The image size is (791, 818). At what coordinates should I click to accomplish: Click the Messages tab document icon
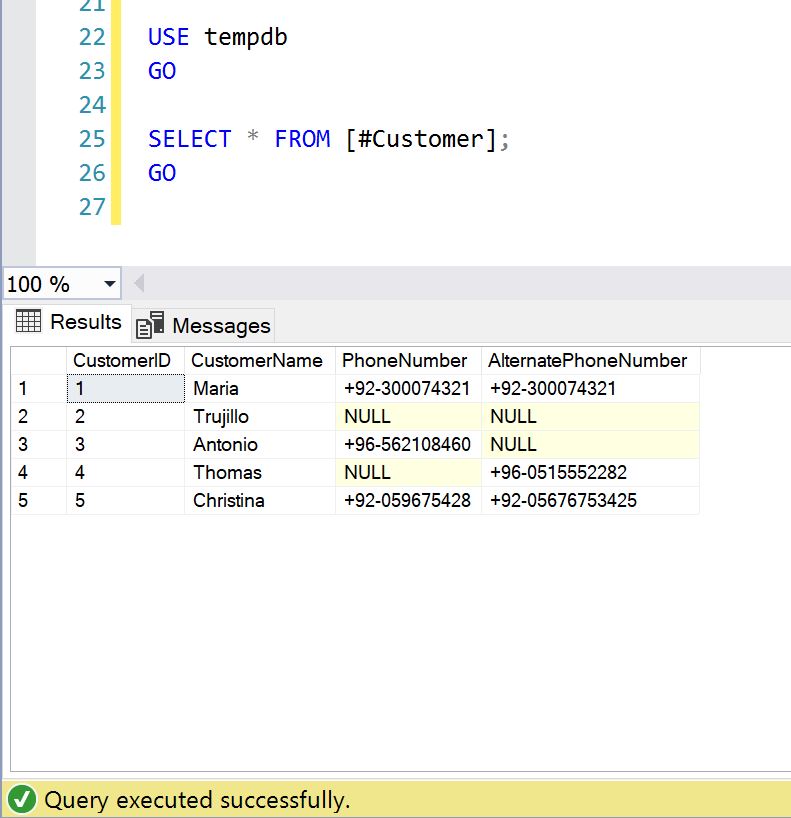coord(150,326)
